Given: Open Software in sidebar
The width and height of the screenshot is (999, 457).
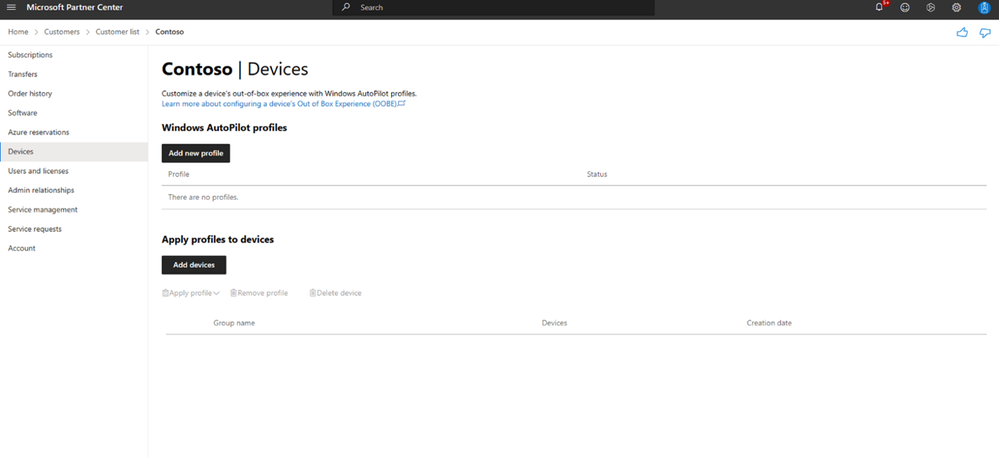Looking at the screenshot, I should pos(74,113).
